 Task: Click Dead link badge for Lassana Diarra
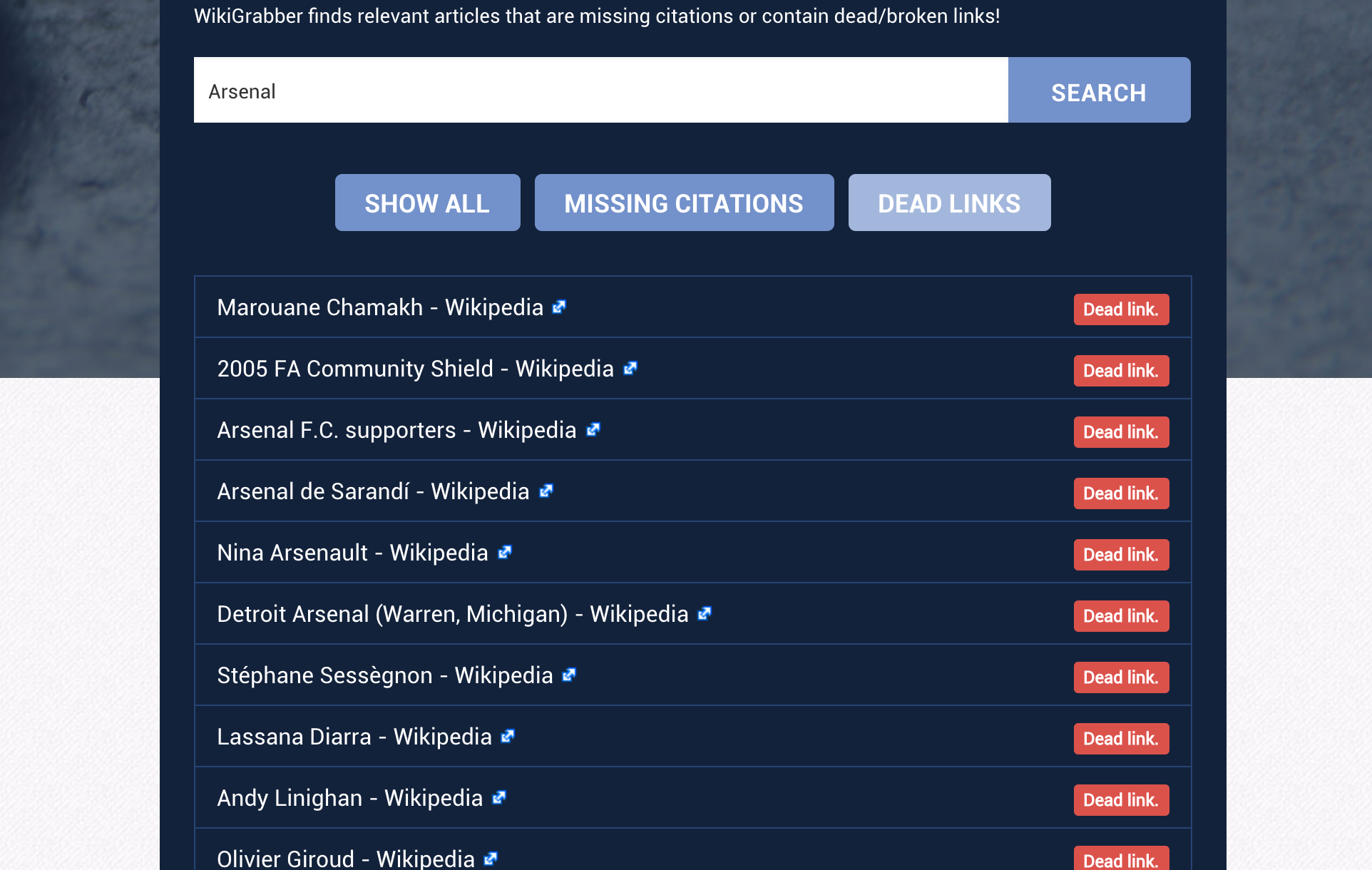(1121, 739)
